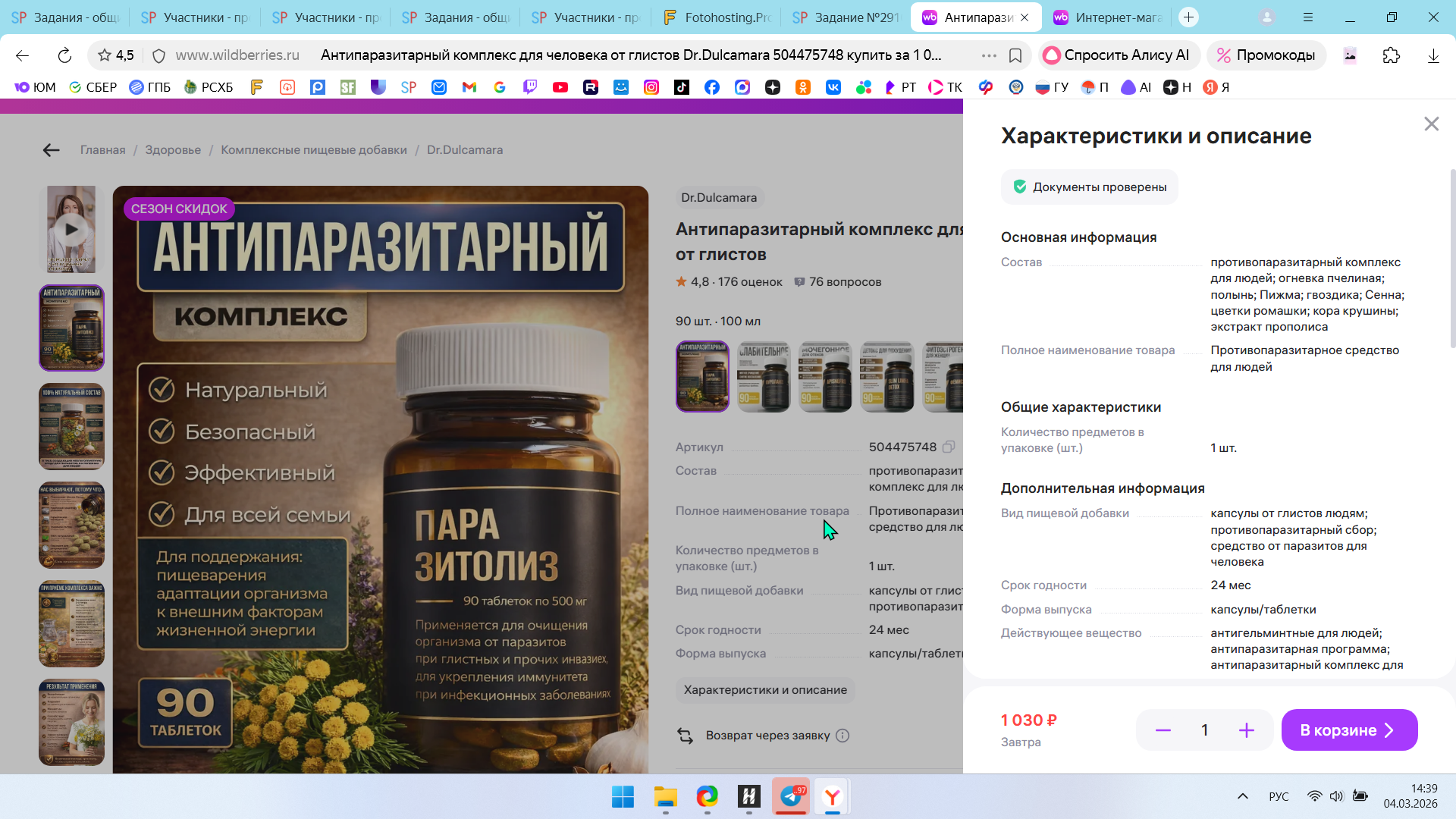Play the product video thumbnail

(71, 229)
